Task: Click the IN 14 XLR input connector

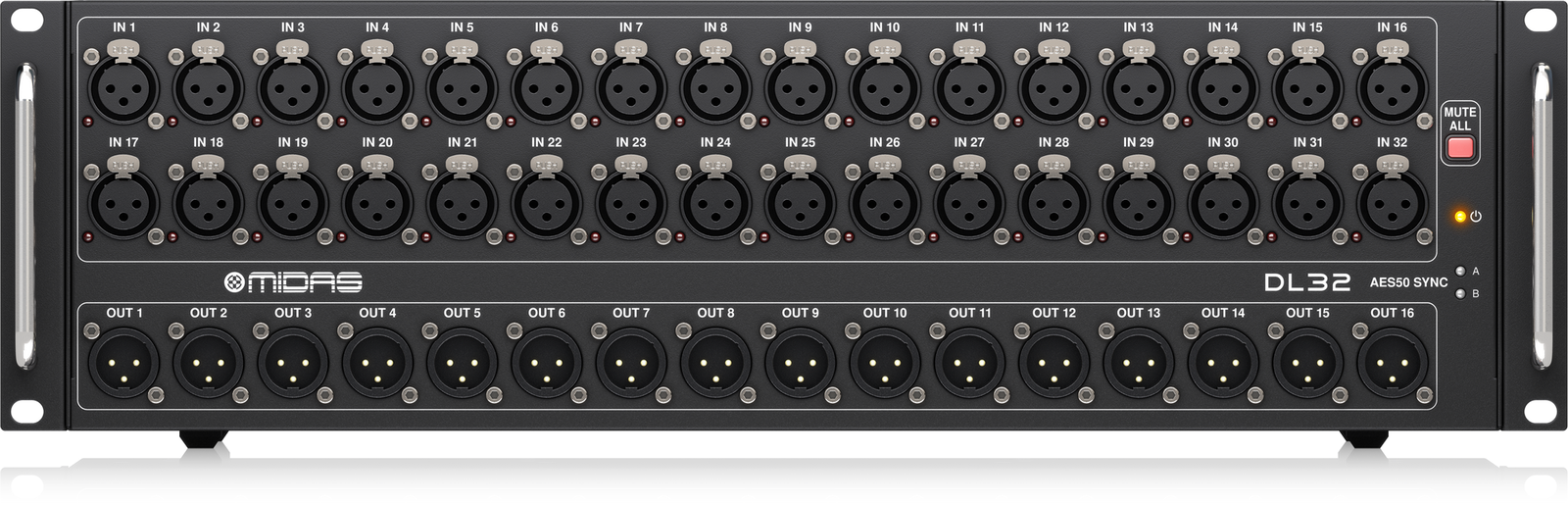Action: click(x=1223, y=88)
